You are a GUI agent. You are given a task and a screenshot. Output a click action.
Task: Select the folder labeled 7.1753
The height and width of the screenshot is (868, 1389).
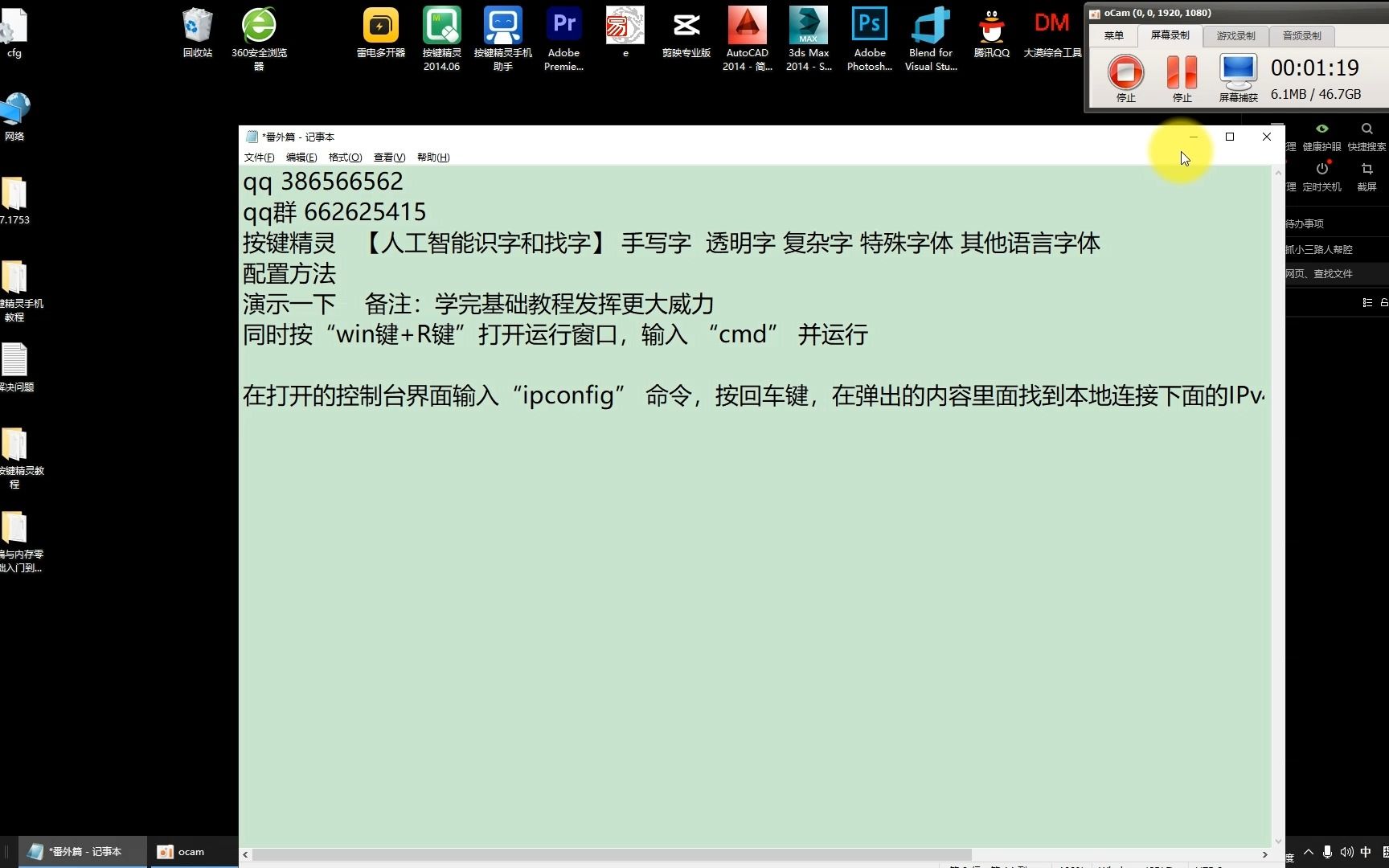click(x=14, y=200)
